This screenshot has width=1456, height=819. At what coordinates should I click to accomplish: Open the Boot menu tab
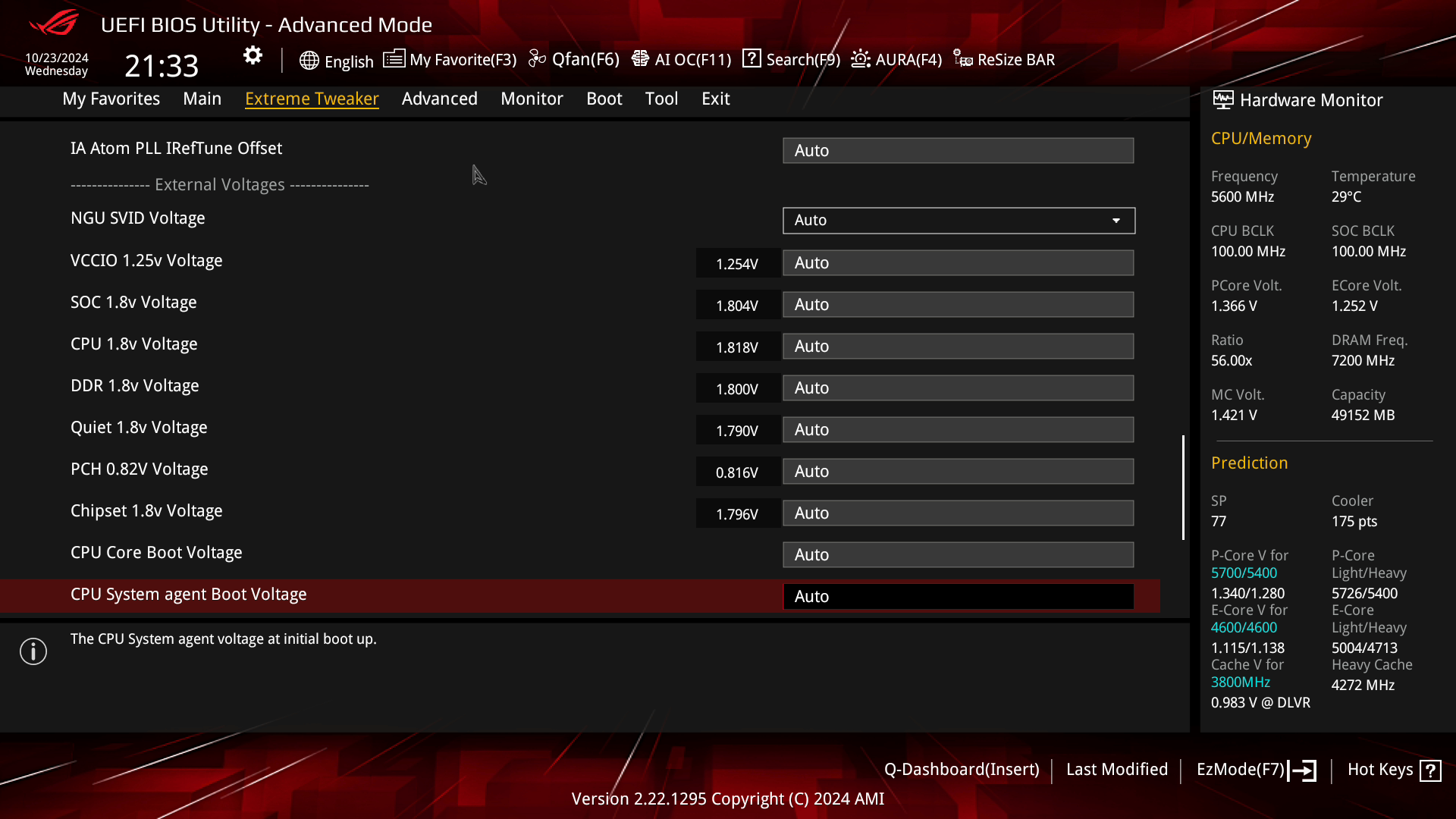pos(604,99)
